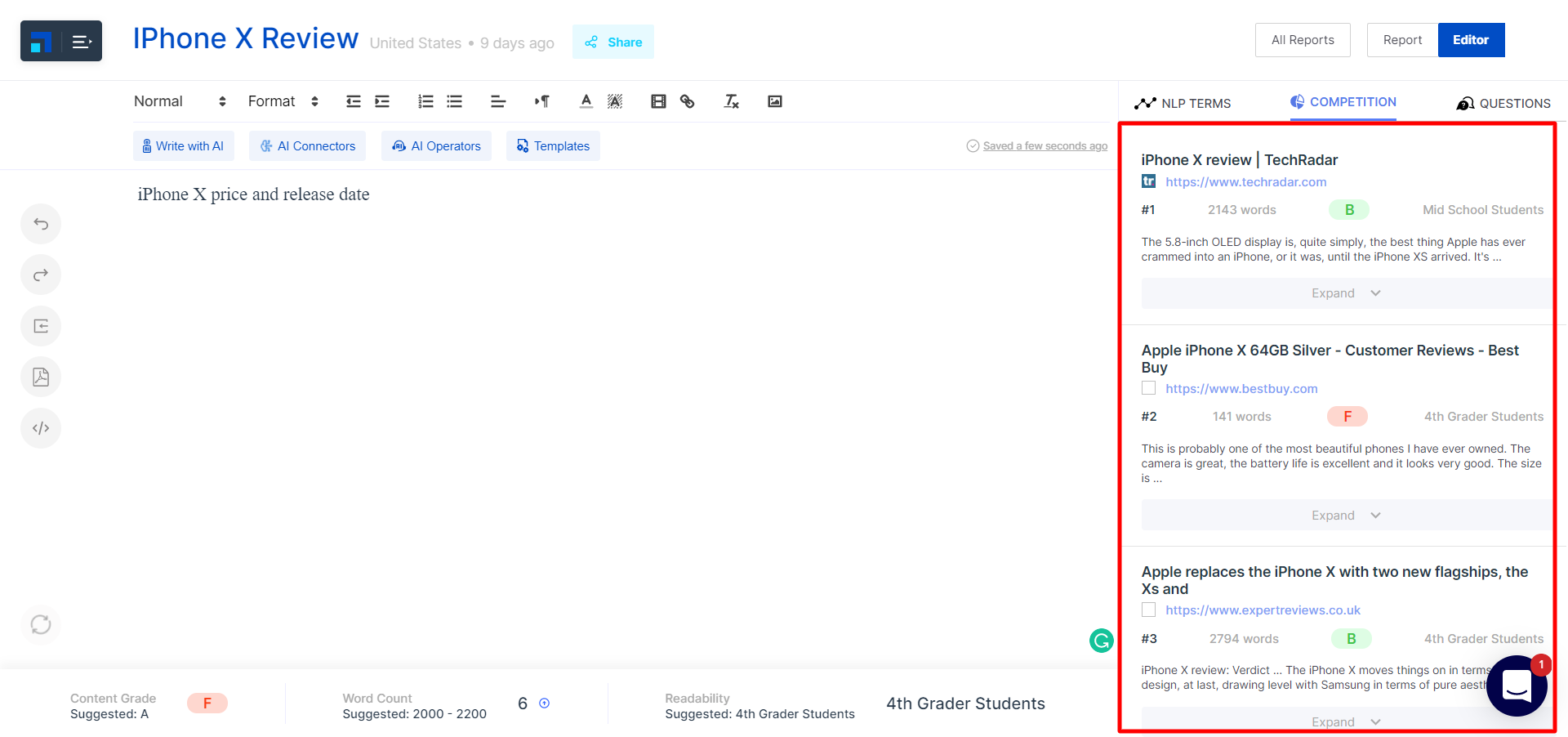Image resolution: width=1568 pixels, height=737 pixels.
Task: Decrease indent with outdent icon
Action: point(353,101)
